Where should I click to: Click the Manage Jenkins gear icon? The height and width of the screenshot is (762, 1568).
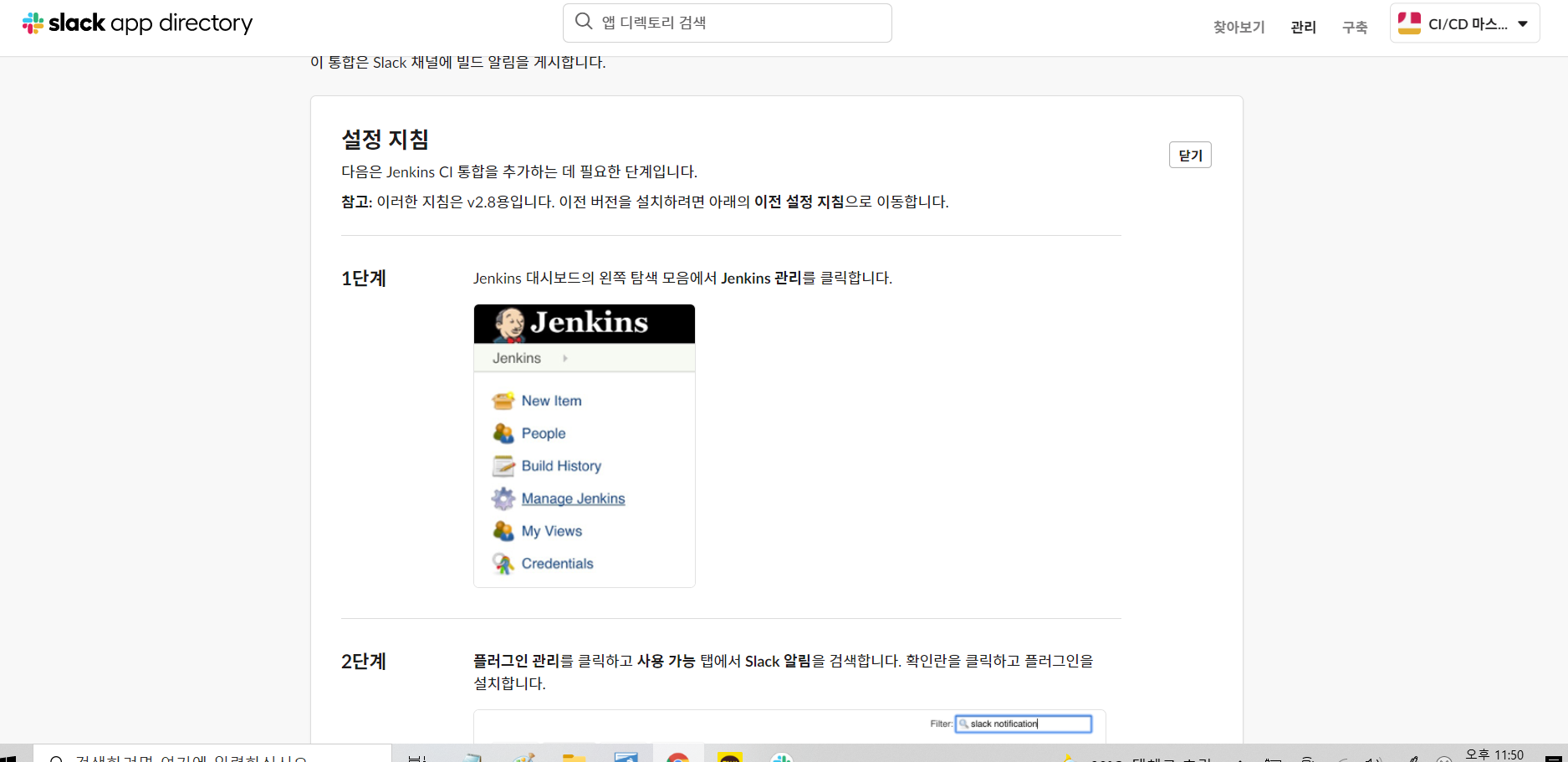(x=503, y=499)
